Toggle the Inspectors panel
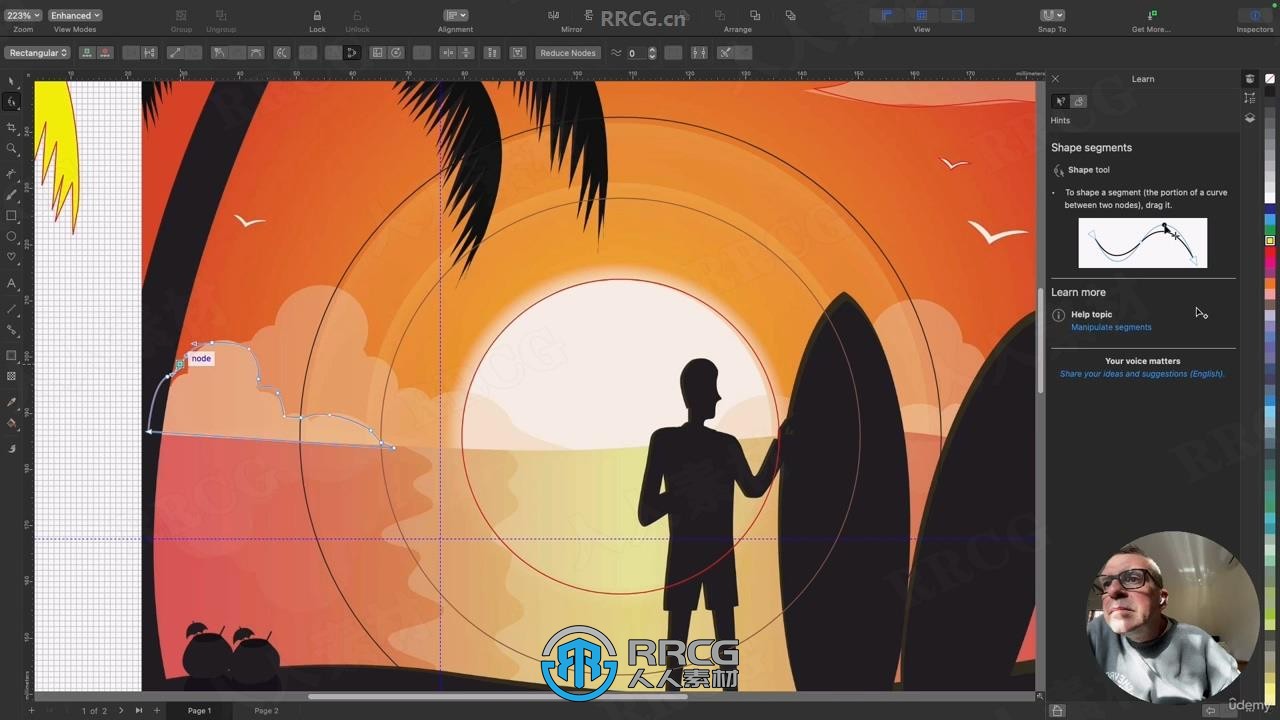This screenshot has height=720, width=1280. tap(1255, 16)
